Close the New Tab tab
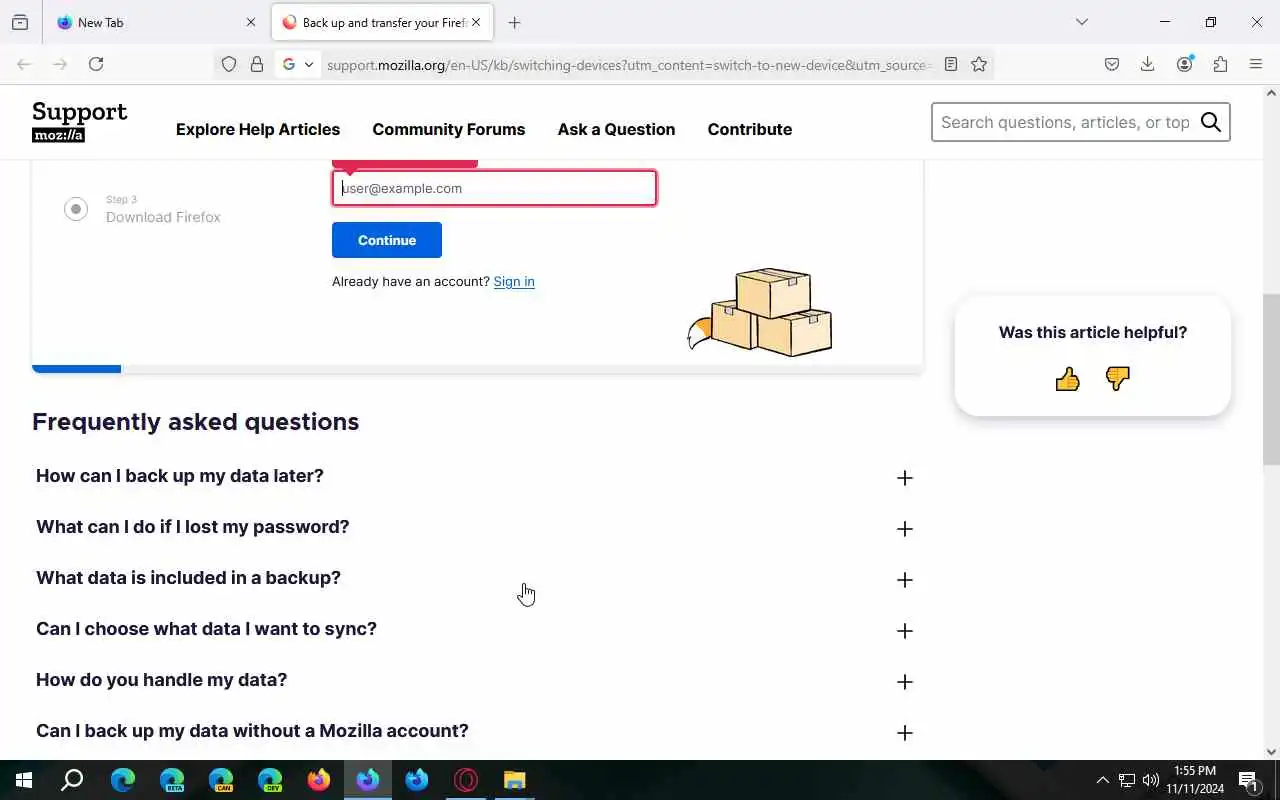 coord(251,22)
